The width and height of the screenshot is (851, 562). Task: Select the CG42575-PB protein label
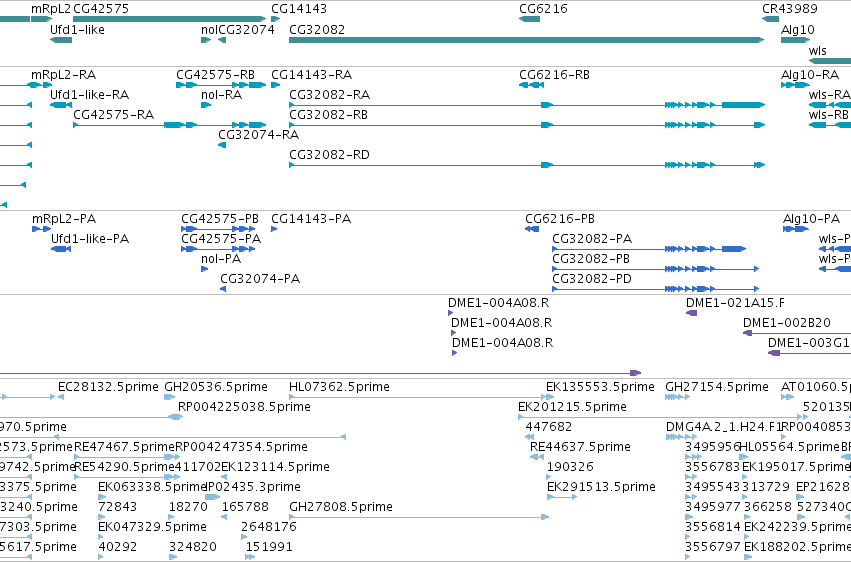(220, 219)
